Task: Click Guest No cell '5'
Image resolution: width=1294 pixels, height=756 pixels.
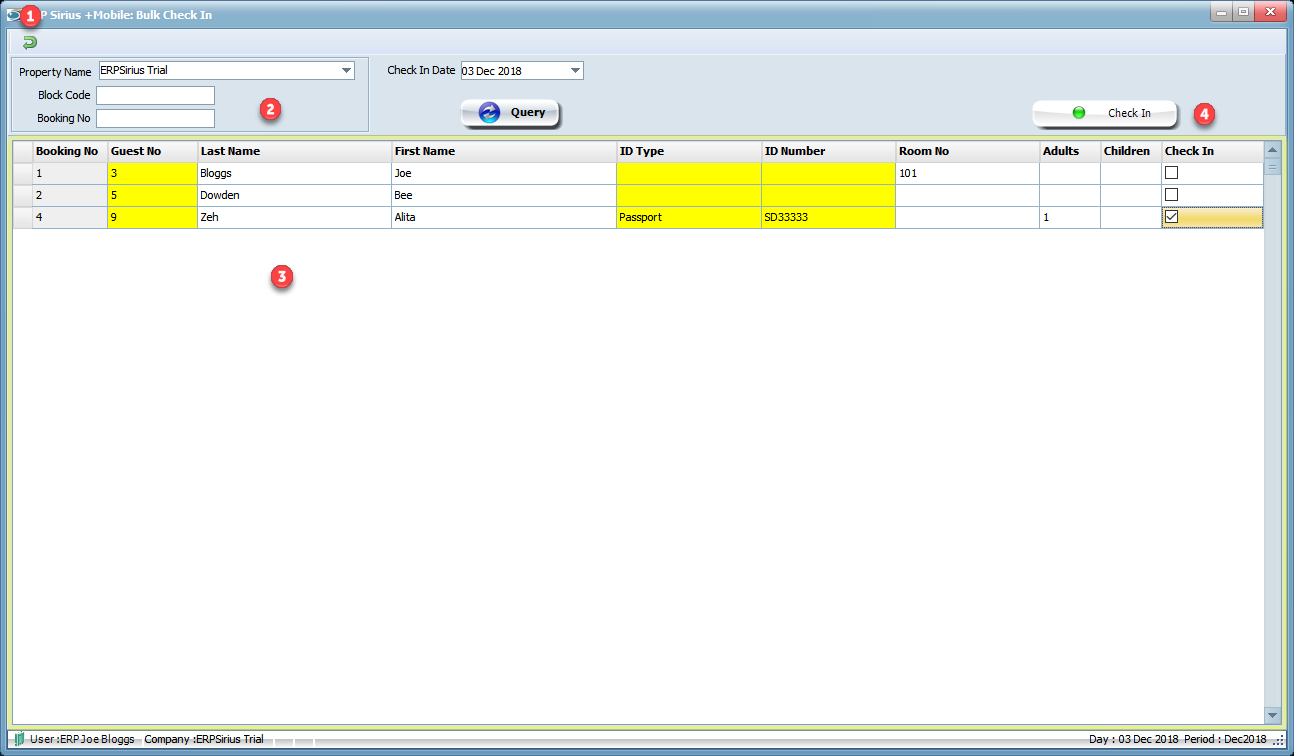Action: pos(152,195)
